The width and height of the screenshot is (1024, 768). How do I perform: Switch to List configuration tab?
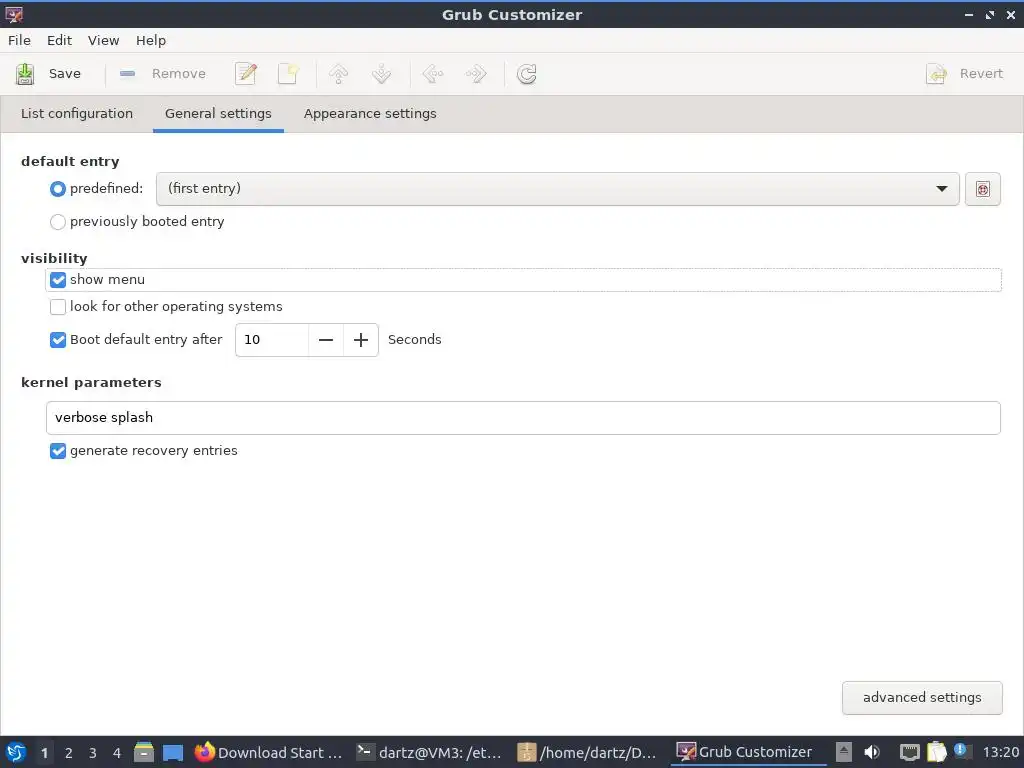coord(77,114)
